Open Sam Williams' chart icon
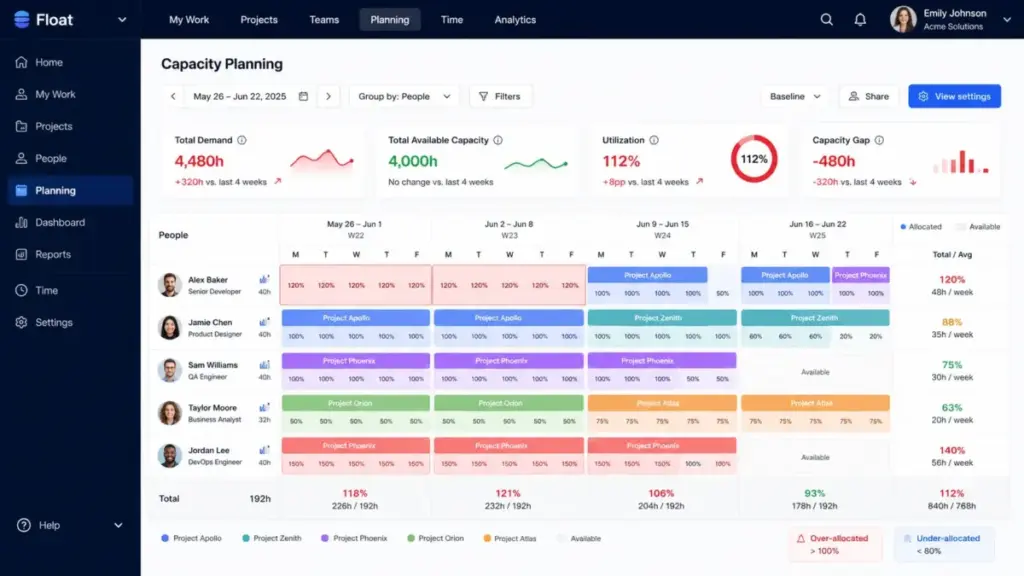The image size is (1024, 576). 264,364
